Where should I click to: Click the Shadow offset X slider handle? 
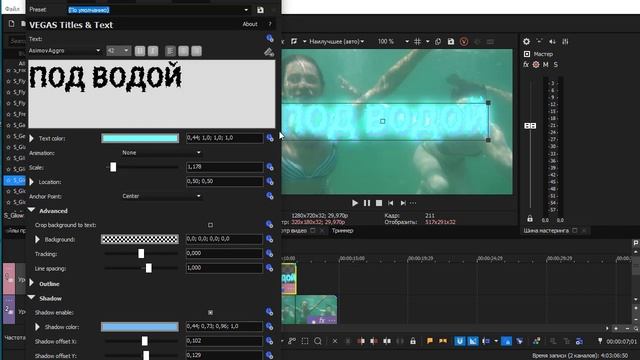(x=144, y=341)
